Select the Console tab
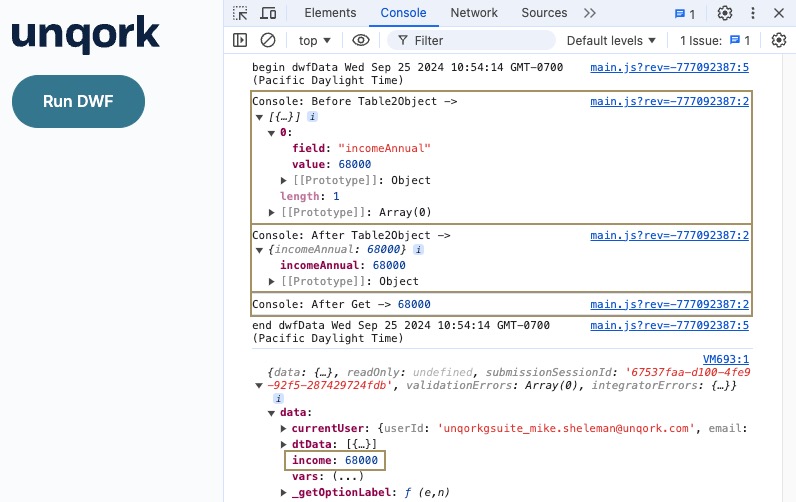This screenshot has height=502, width=796. click(403, 13)
